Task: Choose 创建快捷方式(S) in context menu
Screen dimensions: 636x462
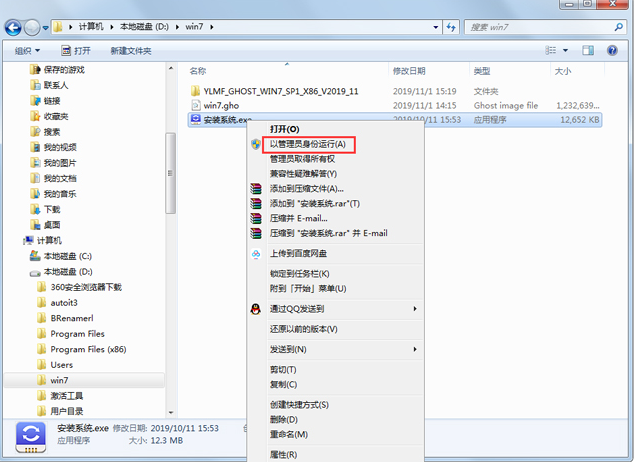Action: 299,405
